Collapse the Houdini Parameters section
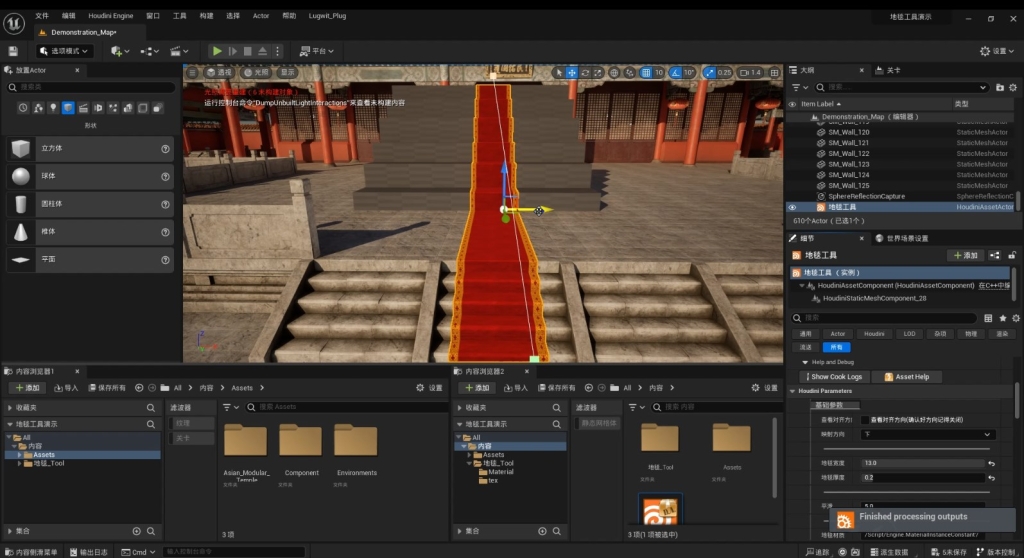This screenshot has width=1024, height=558. tap(793, 391)
